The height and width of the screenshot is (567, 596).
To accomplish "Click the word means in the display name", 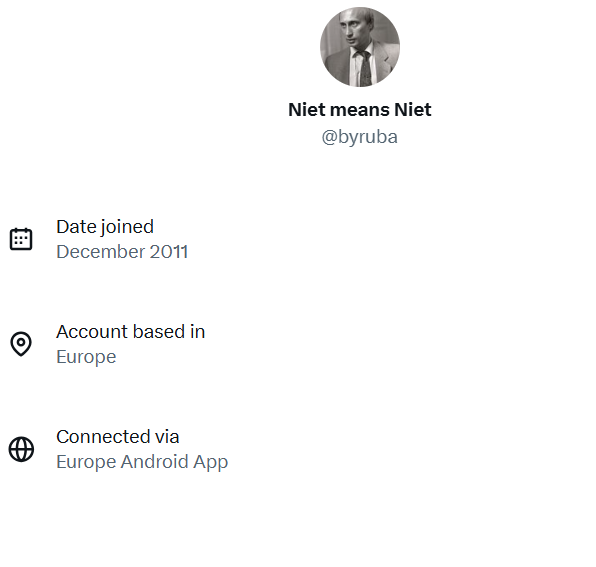I will coord(360,110).
